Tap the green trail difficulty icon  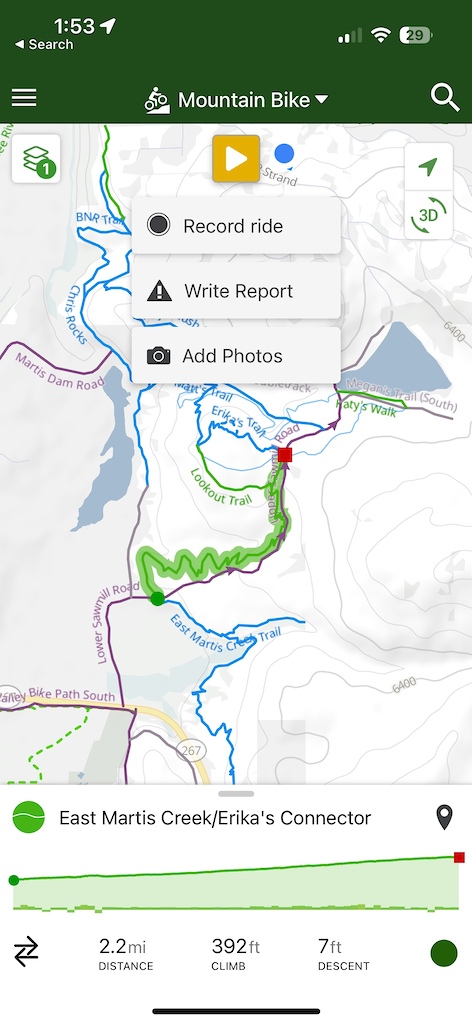tap(29, 818)
